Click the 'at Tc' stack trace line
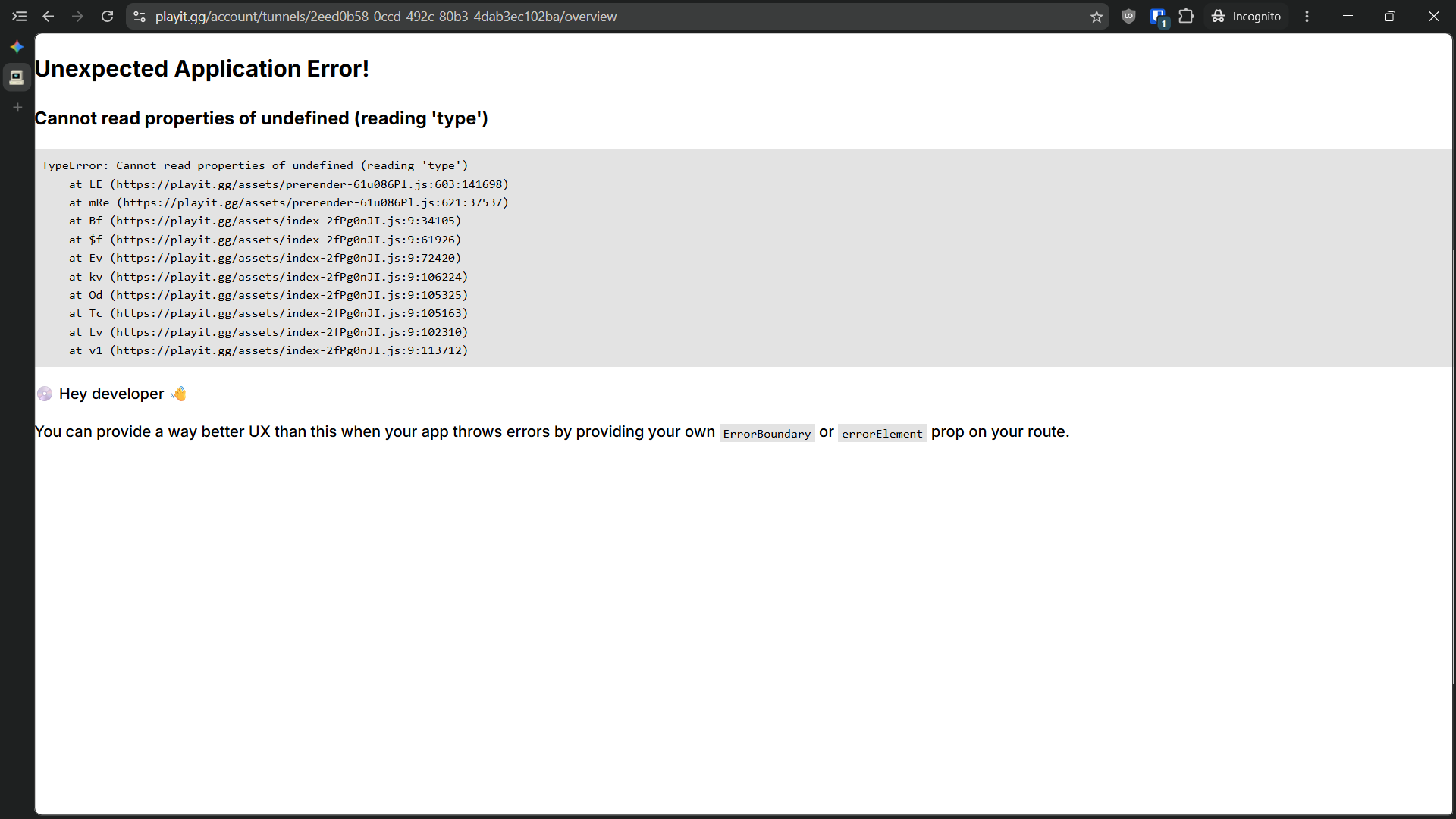The image size is (1456, 819). [x=268, y=313]
